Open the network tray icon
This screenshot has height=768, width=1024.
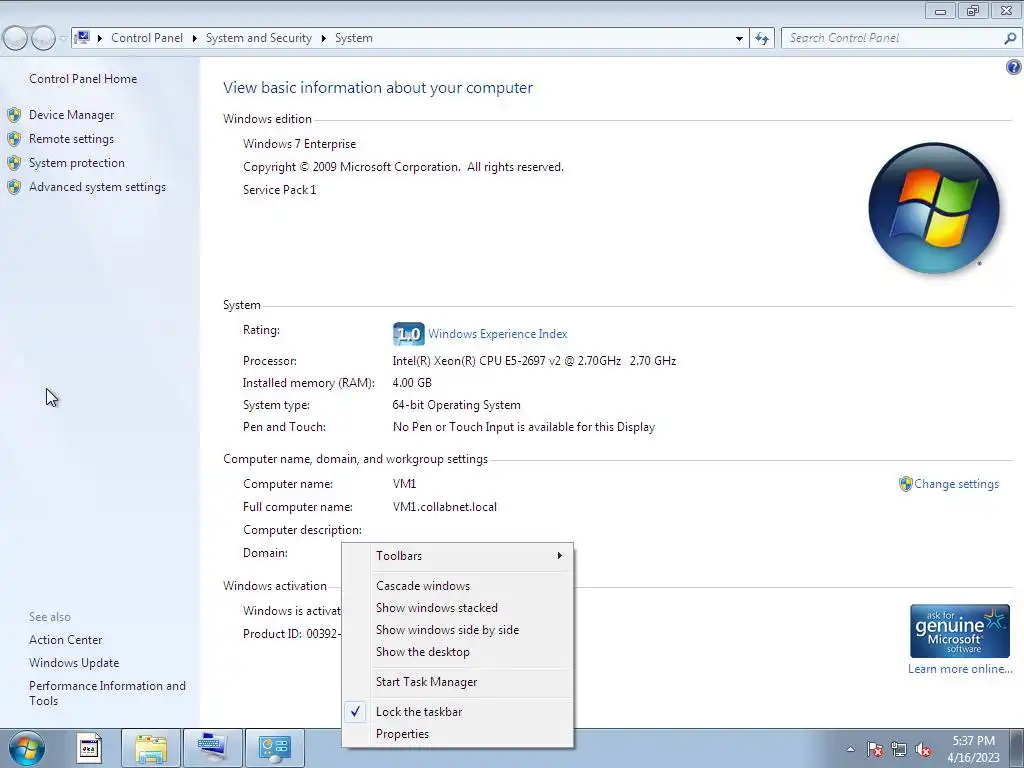(899, 750)
